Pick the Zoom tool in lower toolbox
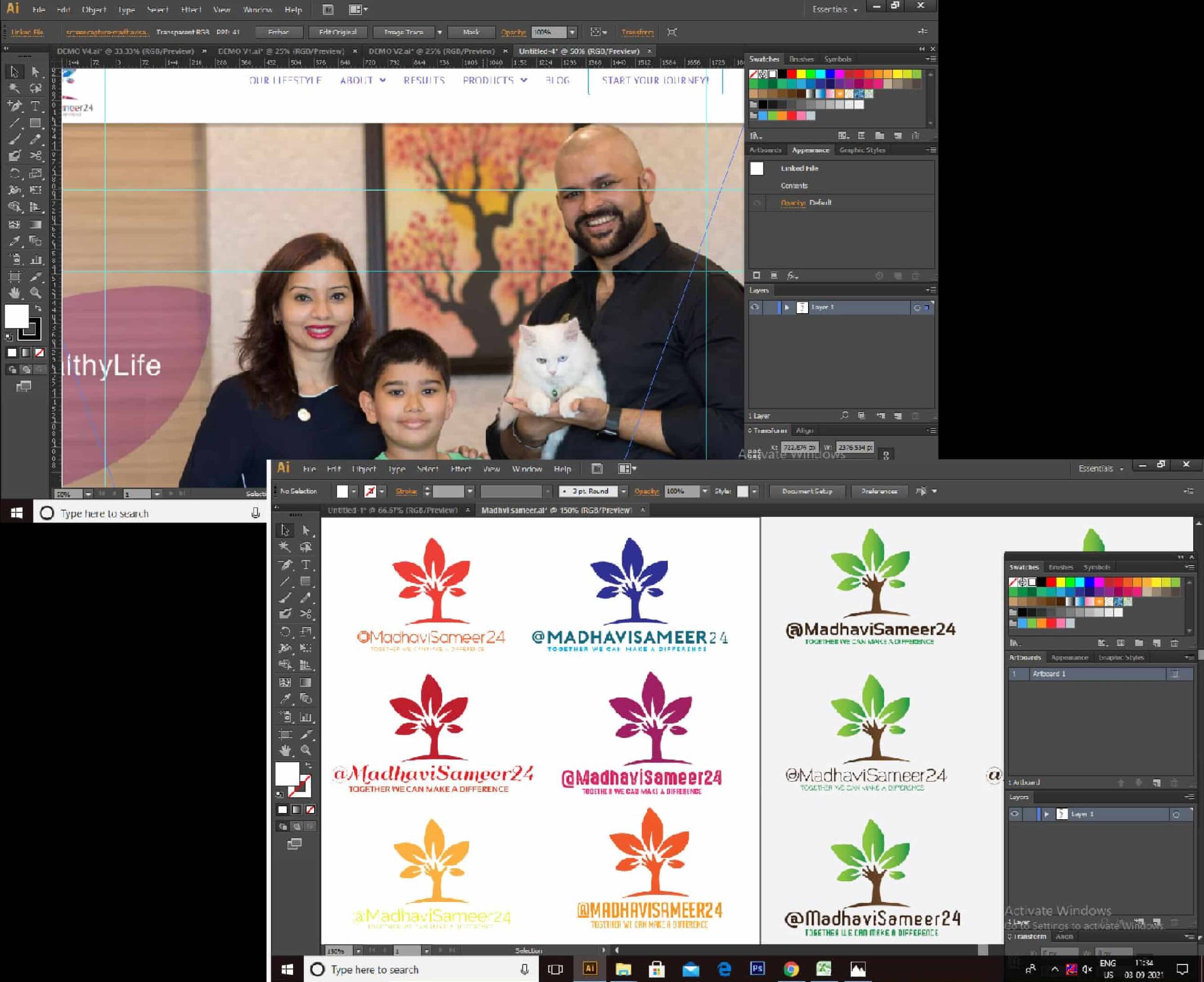1204x982 pixels. click(305, 751)
